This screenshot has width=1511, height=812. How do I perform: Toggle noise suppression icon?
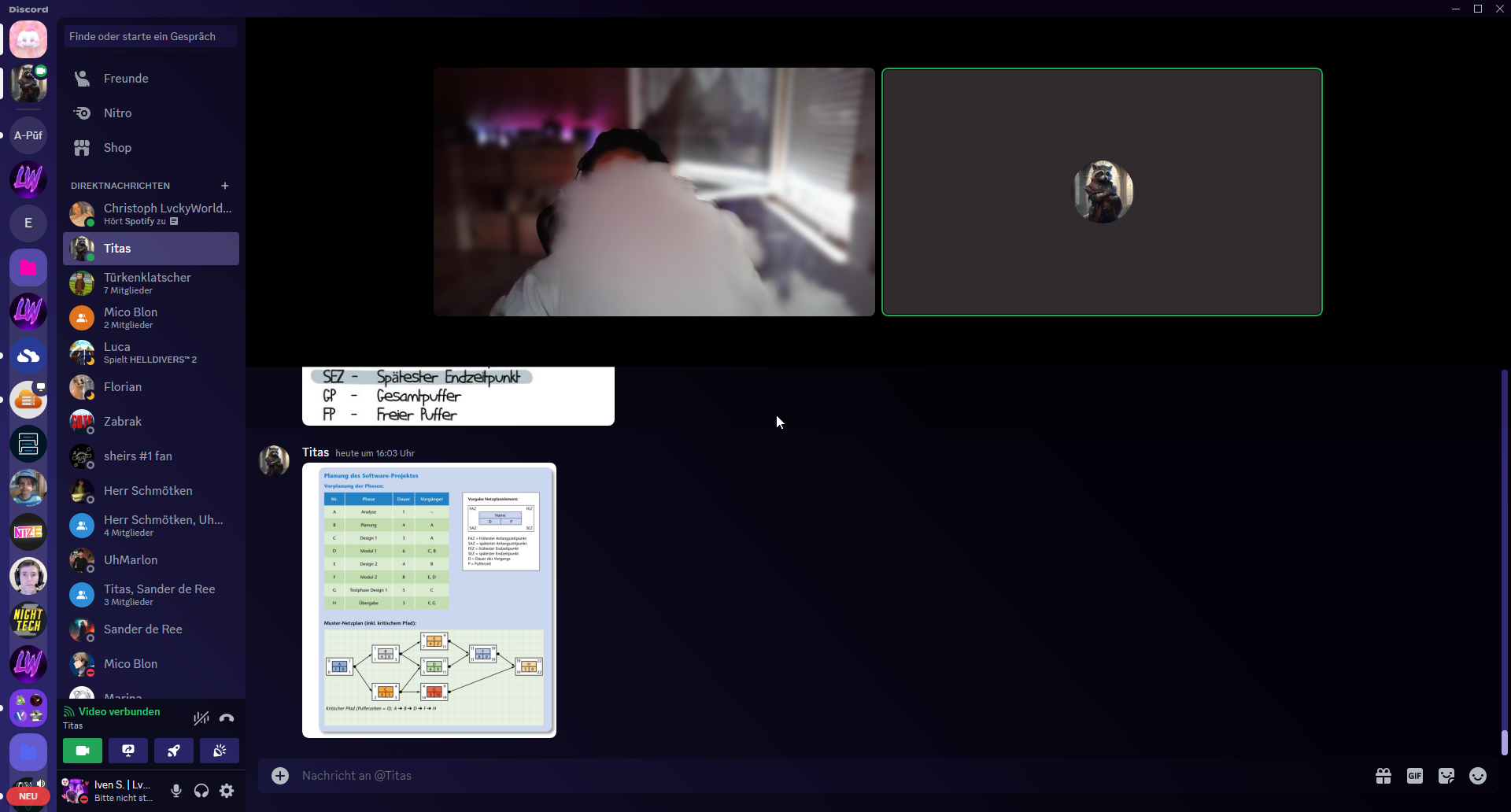[201, 718]
